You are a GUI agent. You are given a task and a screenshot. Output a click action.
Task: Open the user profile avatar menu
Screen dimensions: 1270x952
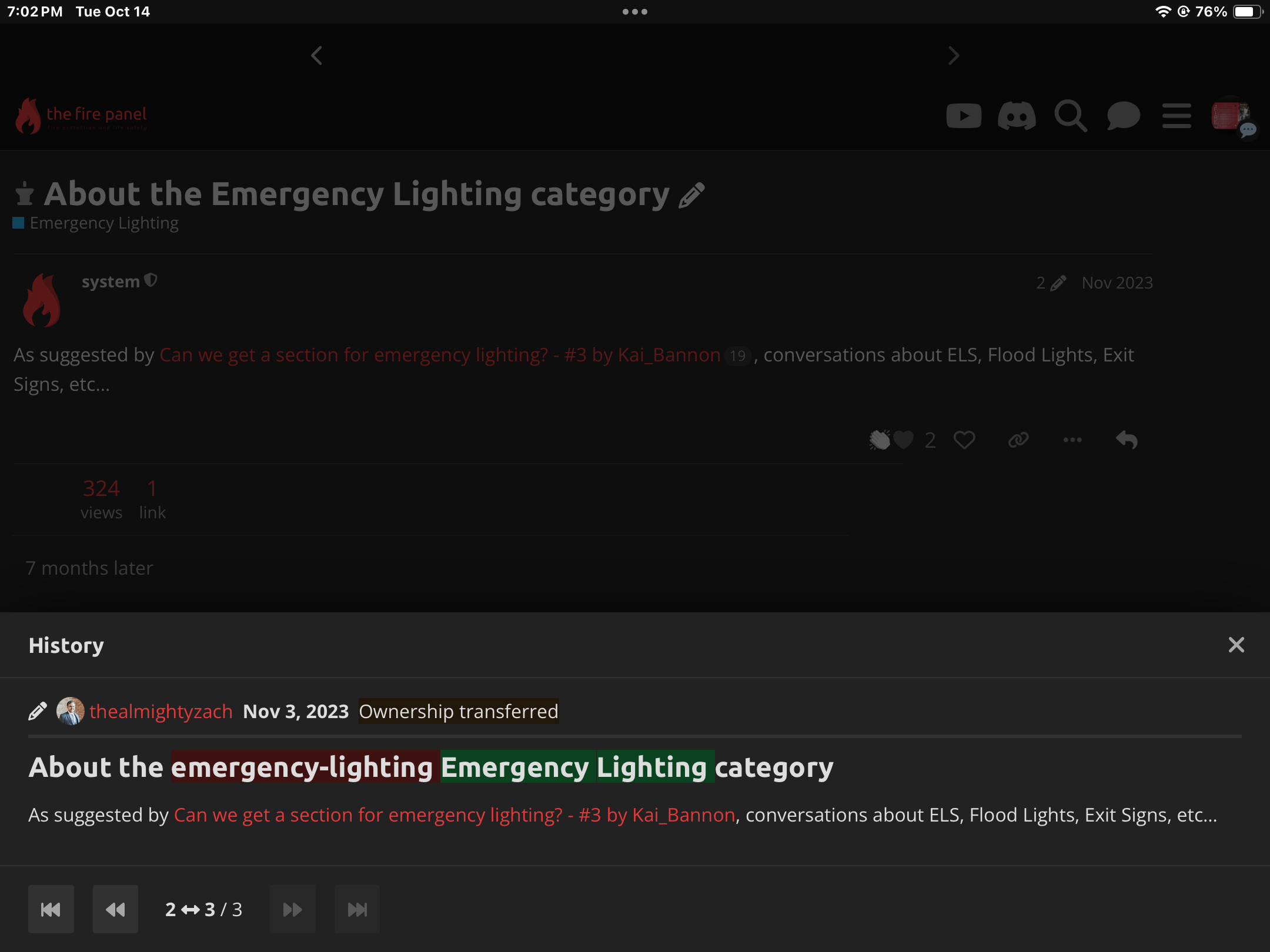pyautogui.click(x=1231, y=116)
